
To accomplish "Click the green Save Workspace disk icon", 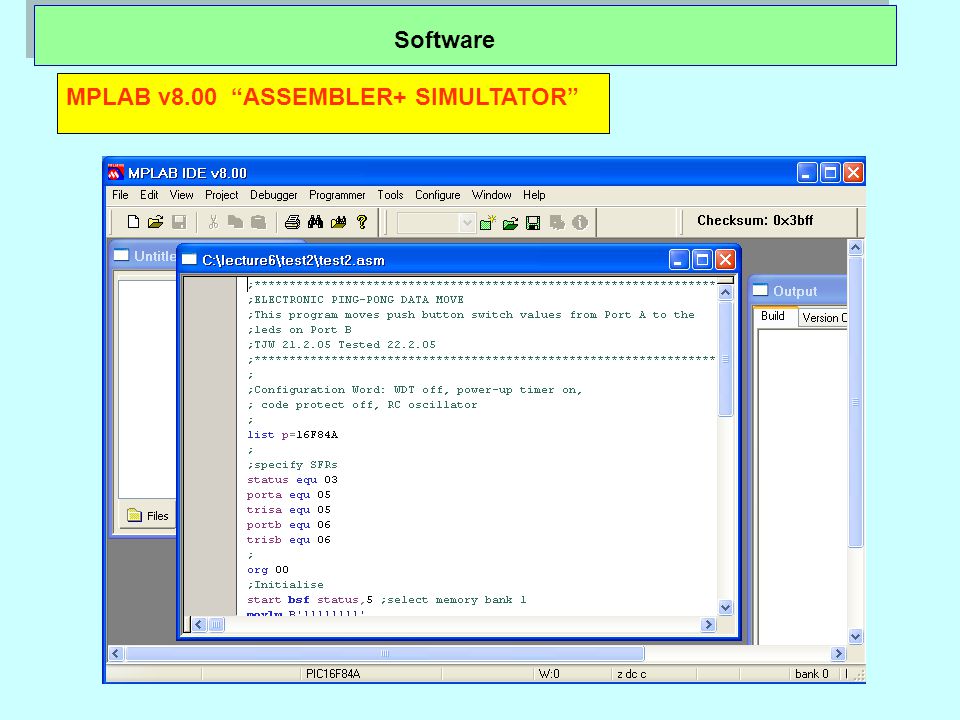I will point(533,222).
